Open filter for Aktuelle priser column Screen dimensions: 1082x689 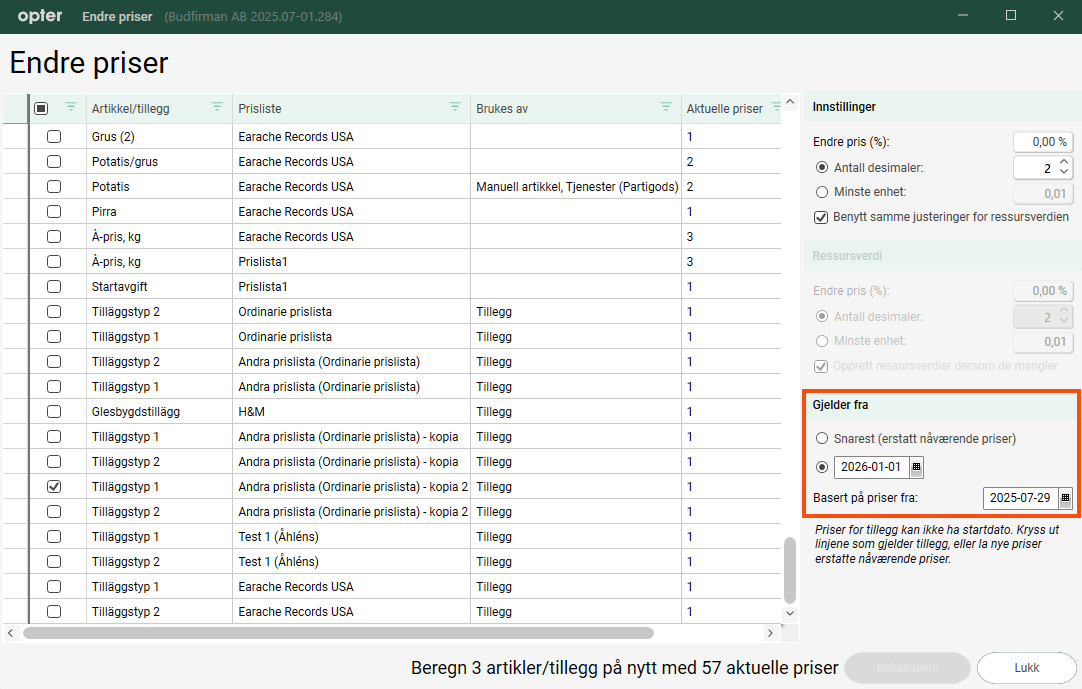click(x=775, y=107)
